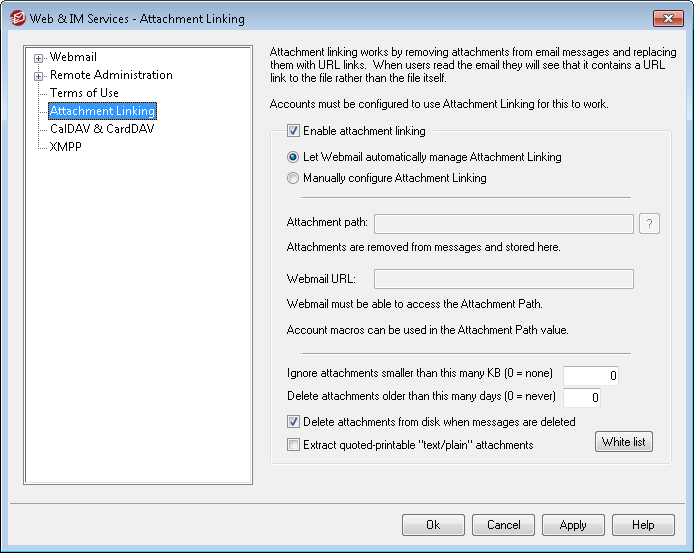The image size is (694, 553).
Task: Open CalDAV & CardDAV settings page
Action: point(102,129)
